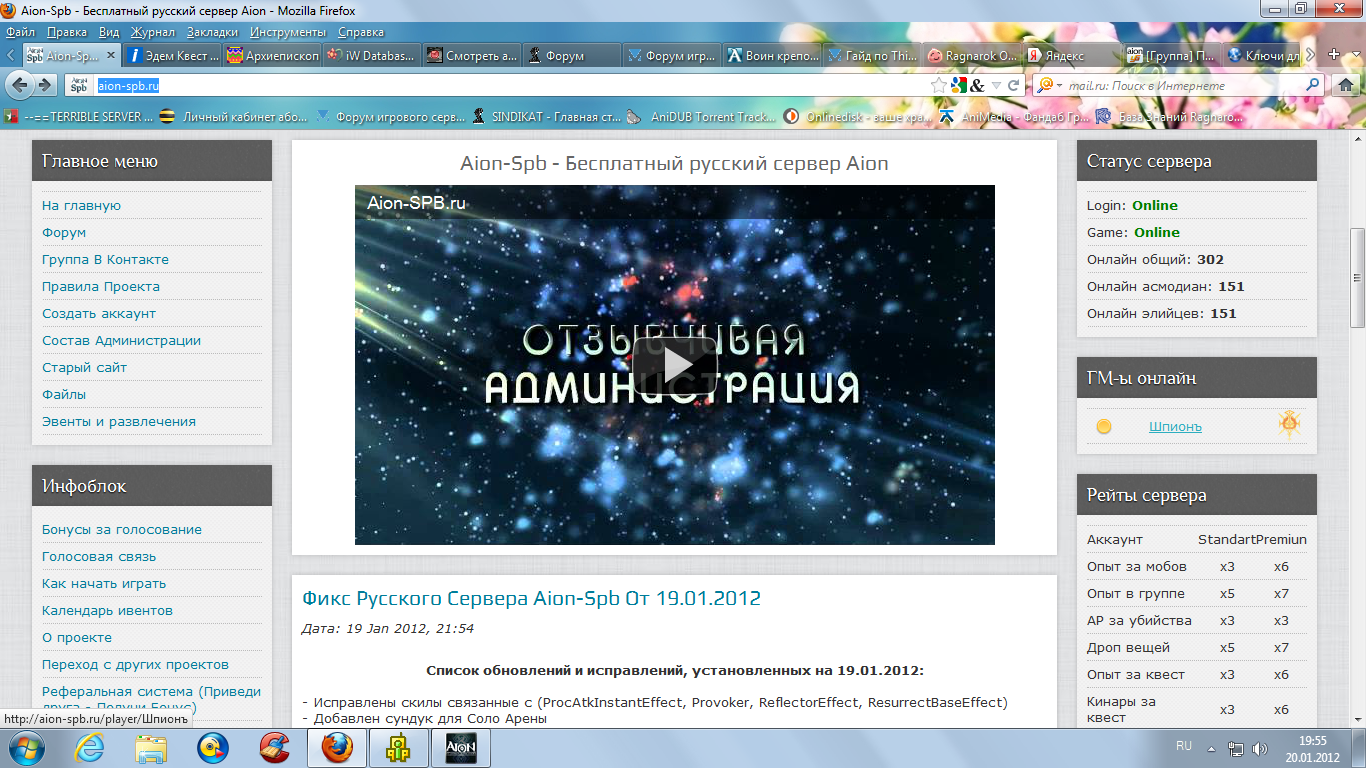Open the AniMedia bookmark
The image size is (1366, 768).
(x=1014, y=117)
